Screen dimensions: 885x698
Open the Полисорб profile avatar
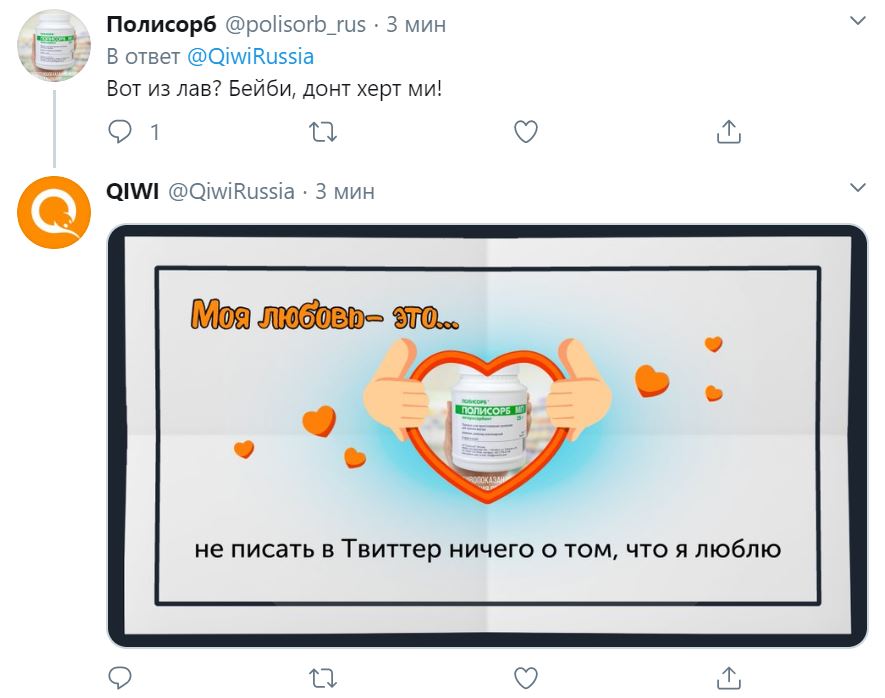click(x=54, y=45)
